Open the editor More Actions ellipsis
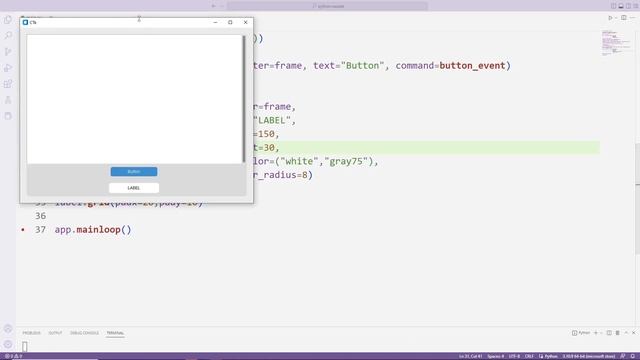 click(632, 18)
